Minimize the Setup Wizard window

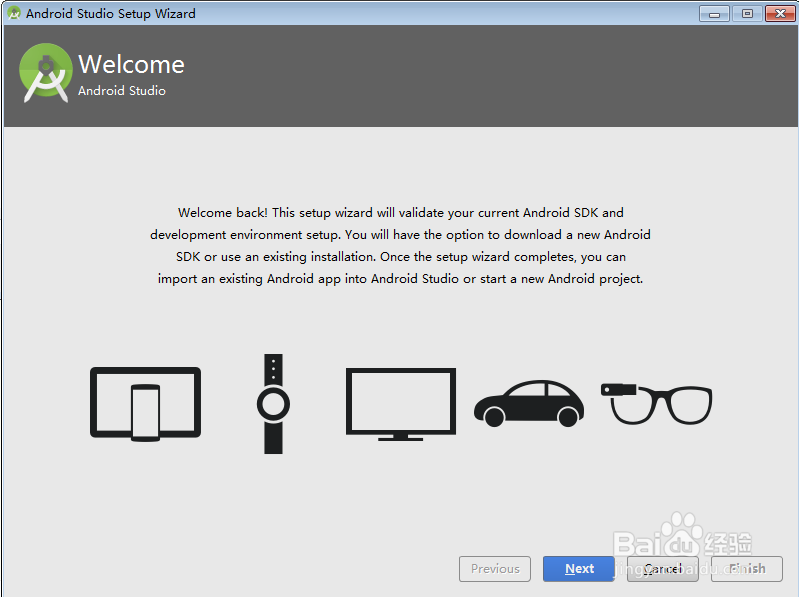714,14
